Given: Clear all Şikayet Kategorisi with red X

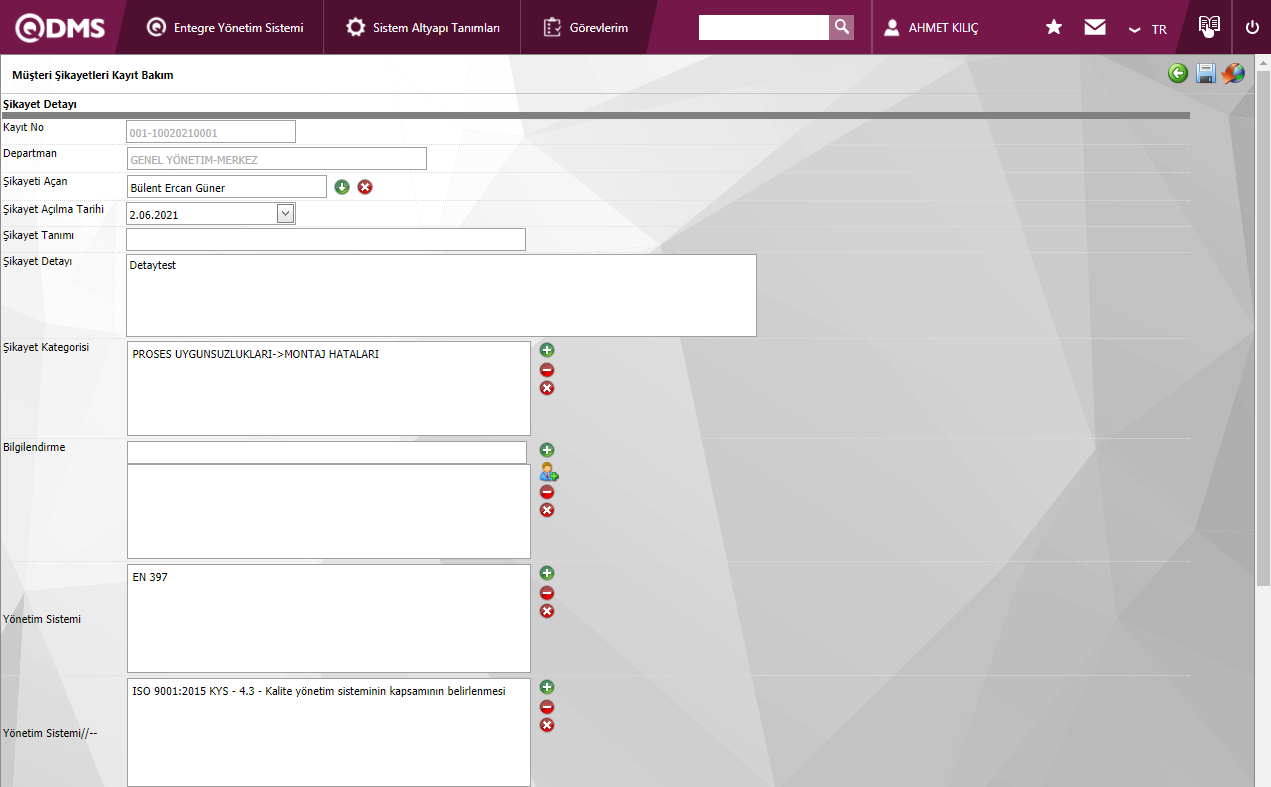Looking at the screenshot, I should click(547, 388).
